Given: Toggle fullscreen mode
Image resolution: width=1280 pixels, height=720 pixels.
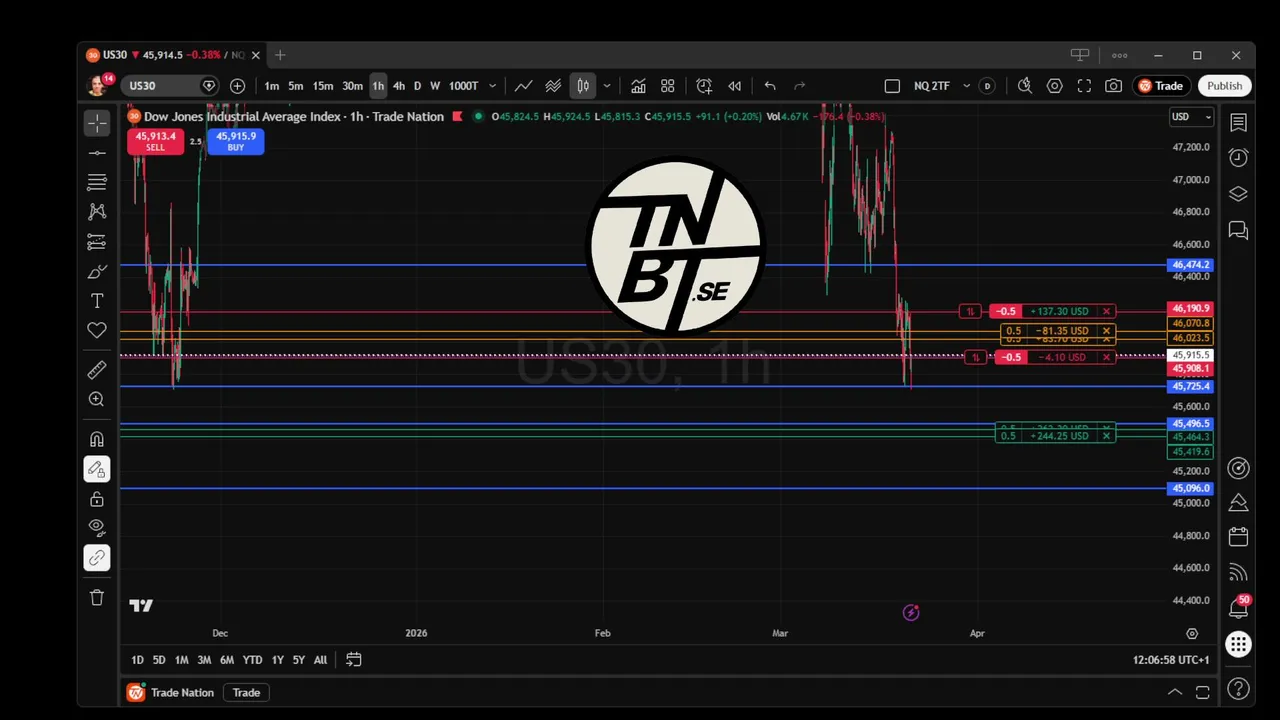Looking at the screenshot, I should coord(1084,86).
